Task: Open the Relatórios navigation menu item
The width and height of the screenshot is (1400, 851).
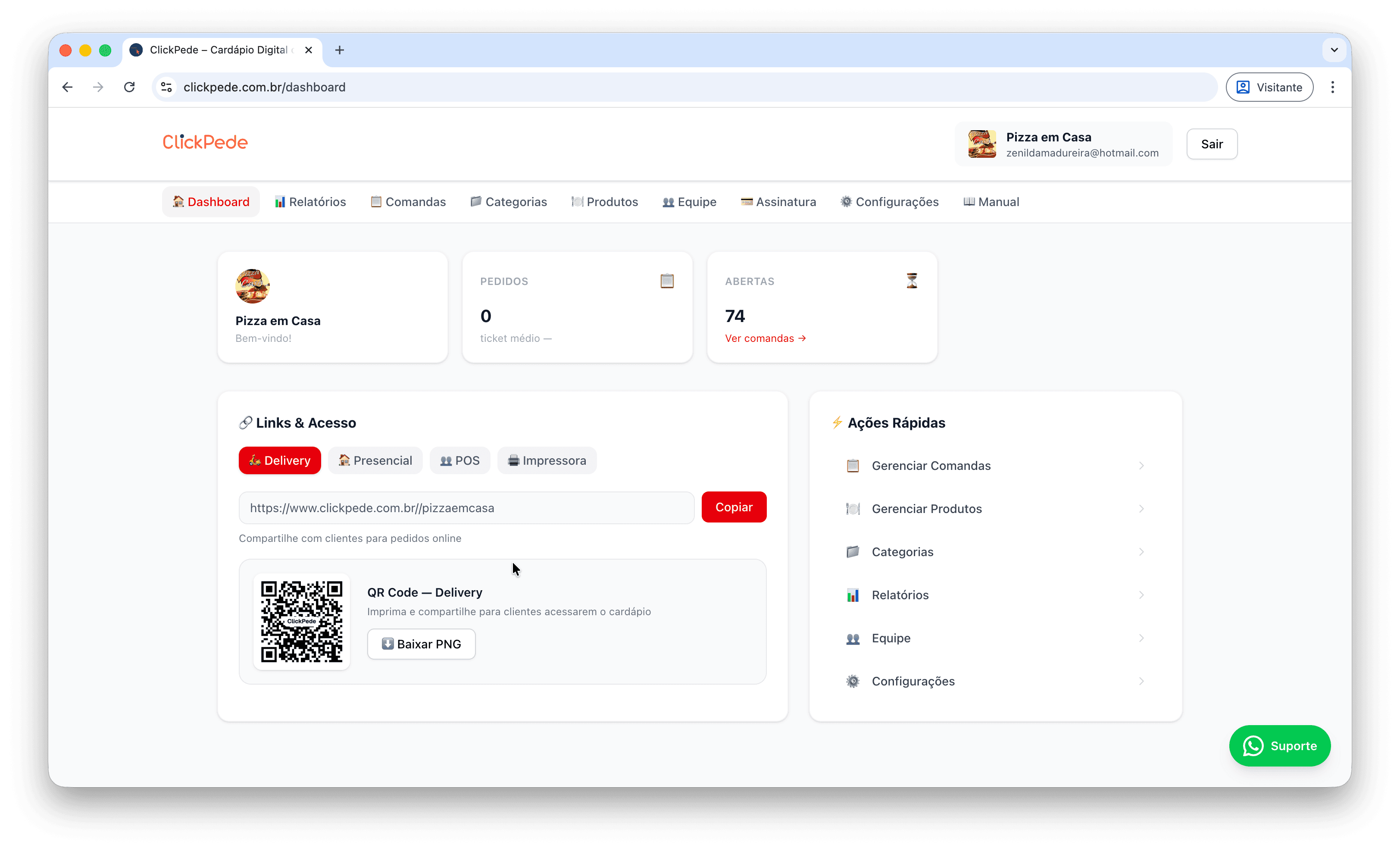Action: tap(310, 202)
